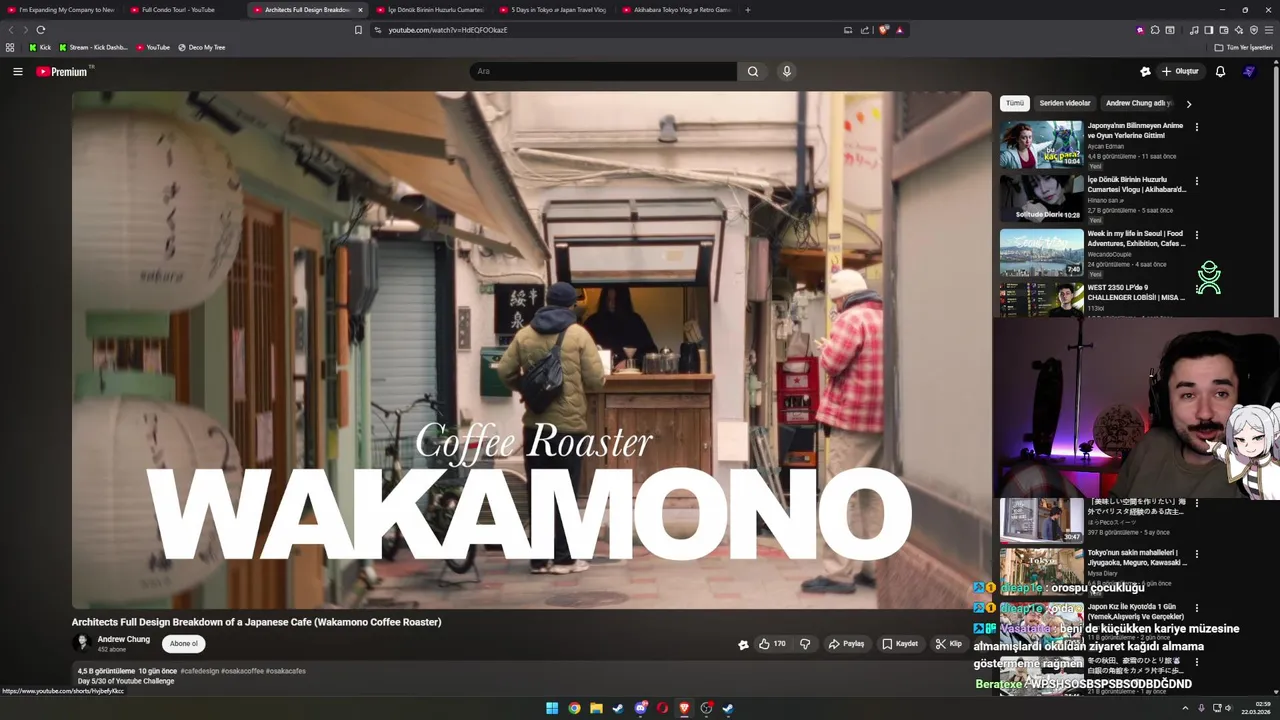Open the Brave Shields lion icon
The width and height of the screenshot is (1280, 720).
[883, 30]
